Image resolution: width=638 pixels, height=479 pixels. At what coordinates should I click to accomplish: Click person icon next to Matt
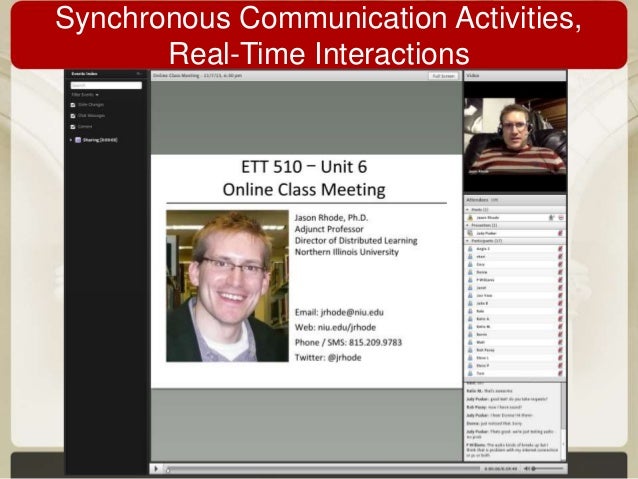[x=470, y=342]
